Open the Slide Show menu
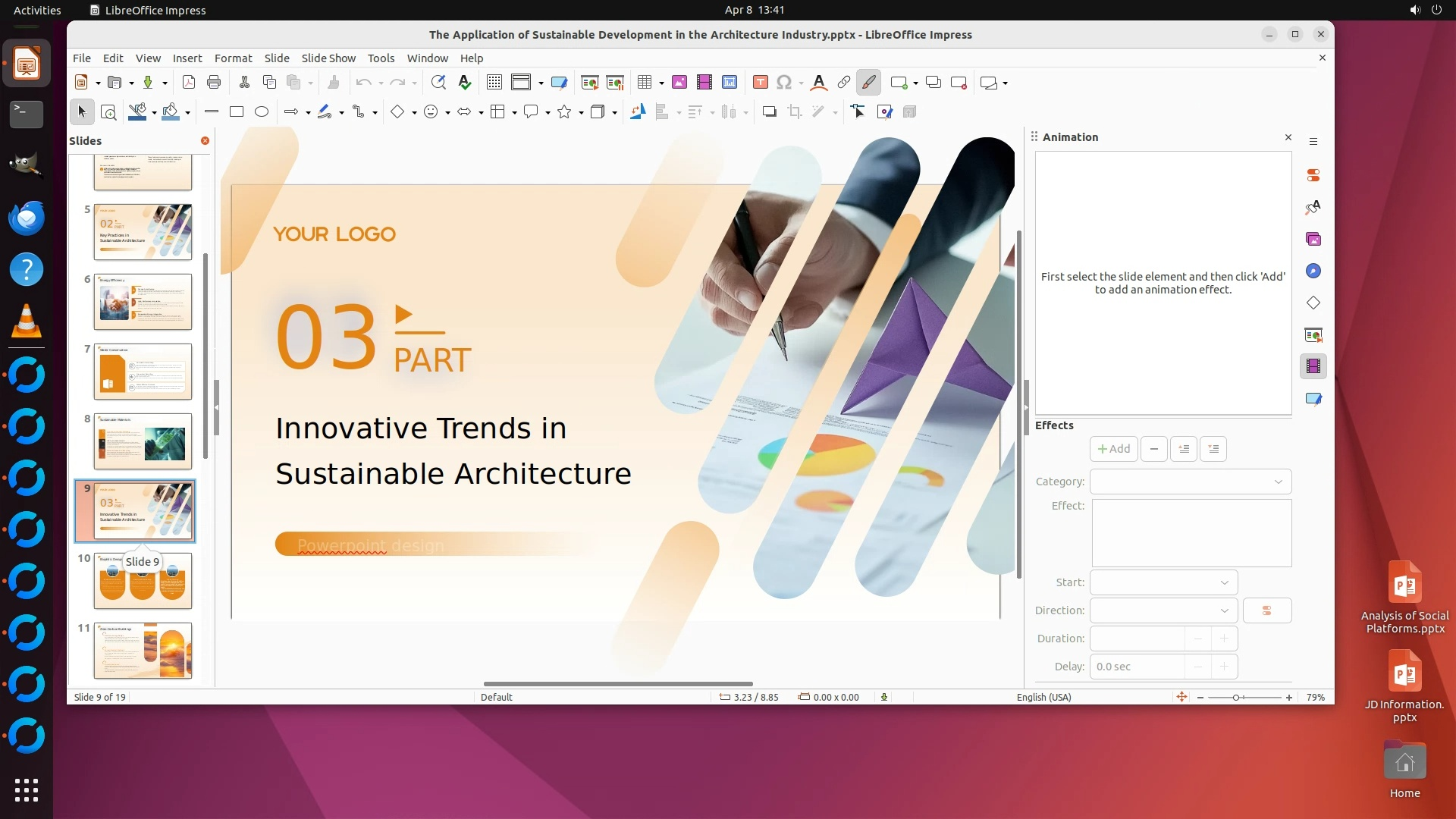 click(328, 58)
